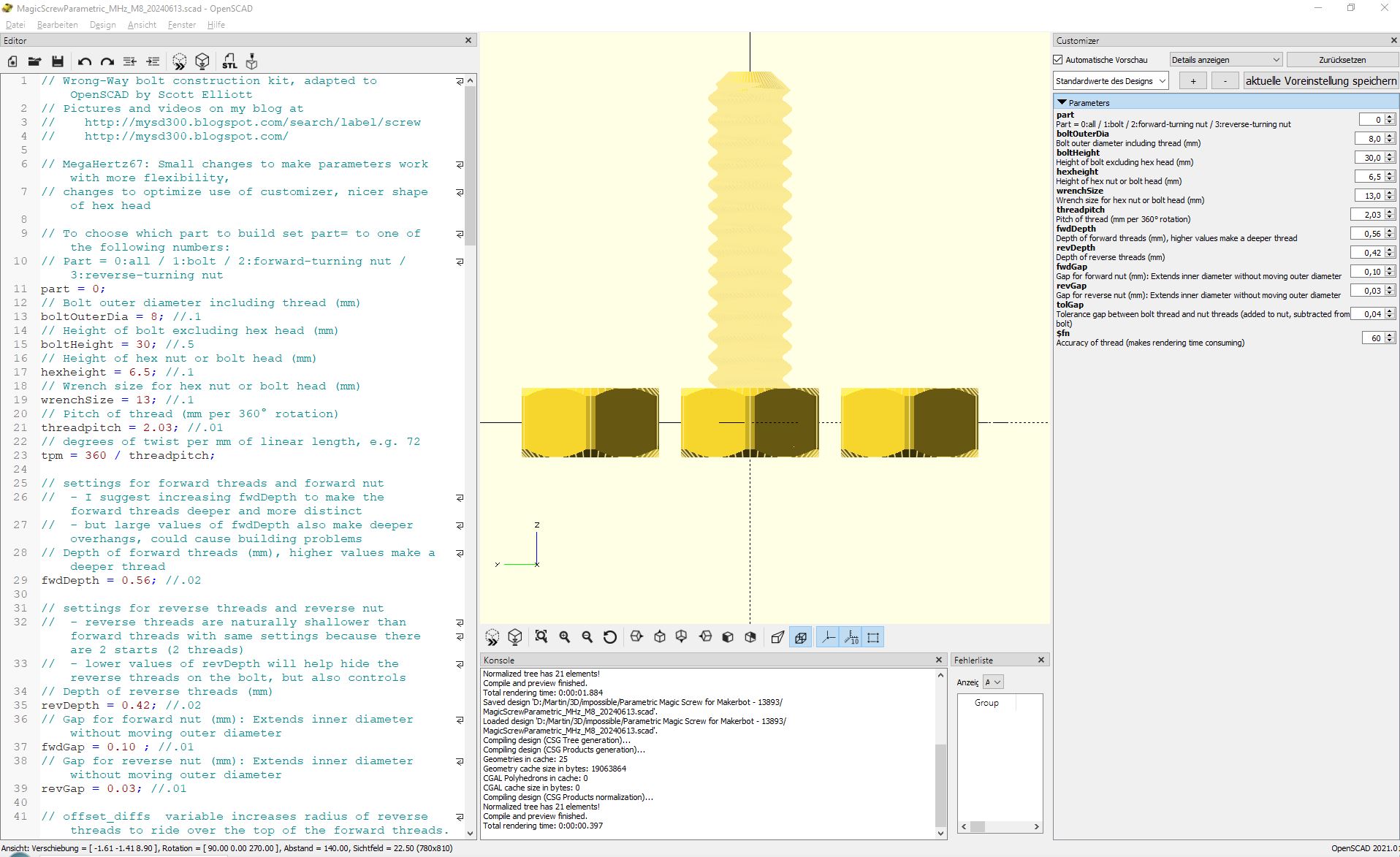1400x857 pixels.
Task: Toggle the scale markers display
Action: (851, 636)
